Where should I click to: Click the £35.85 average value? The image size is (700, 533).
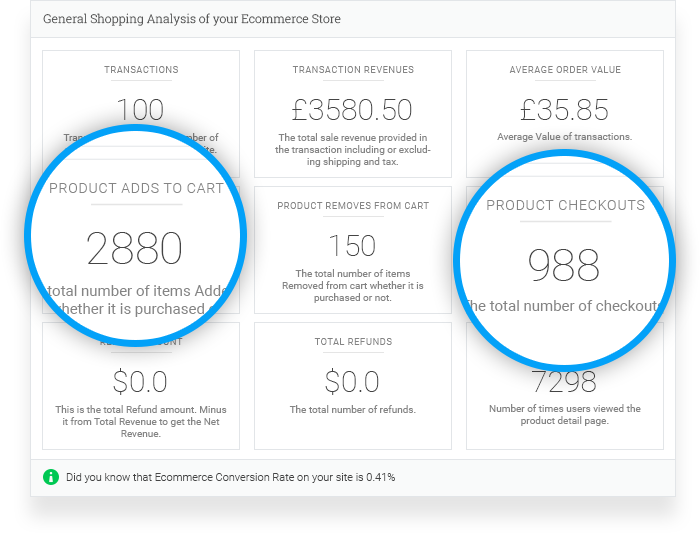click(x=564, y=110)
